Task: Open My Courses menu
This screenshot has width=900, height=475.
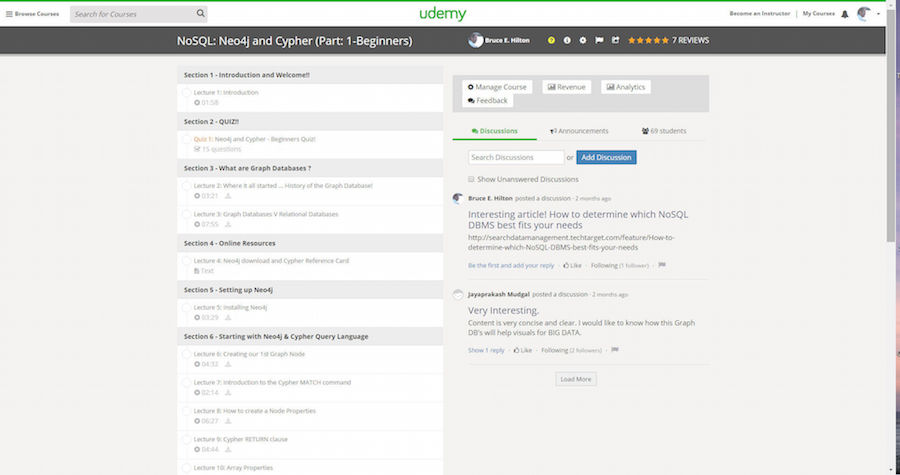Action: tap(818, 14)
